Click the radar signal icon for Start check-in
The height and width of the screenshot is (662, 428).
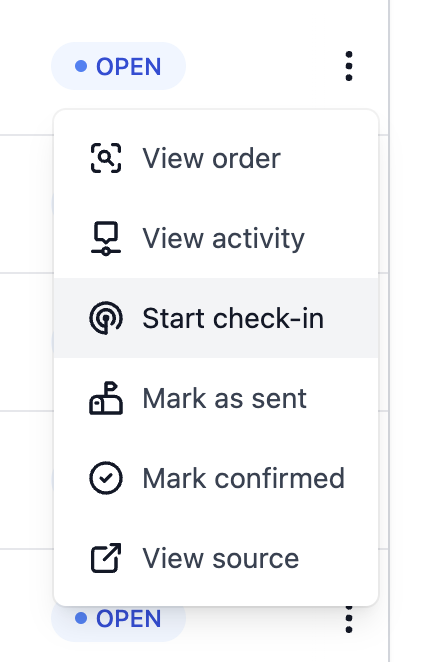coord(106,318)
